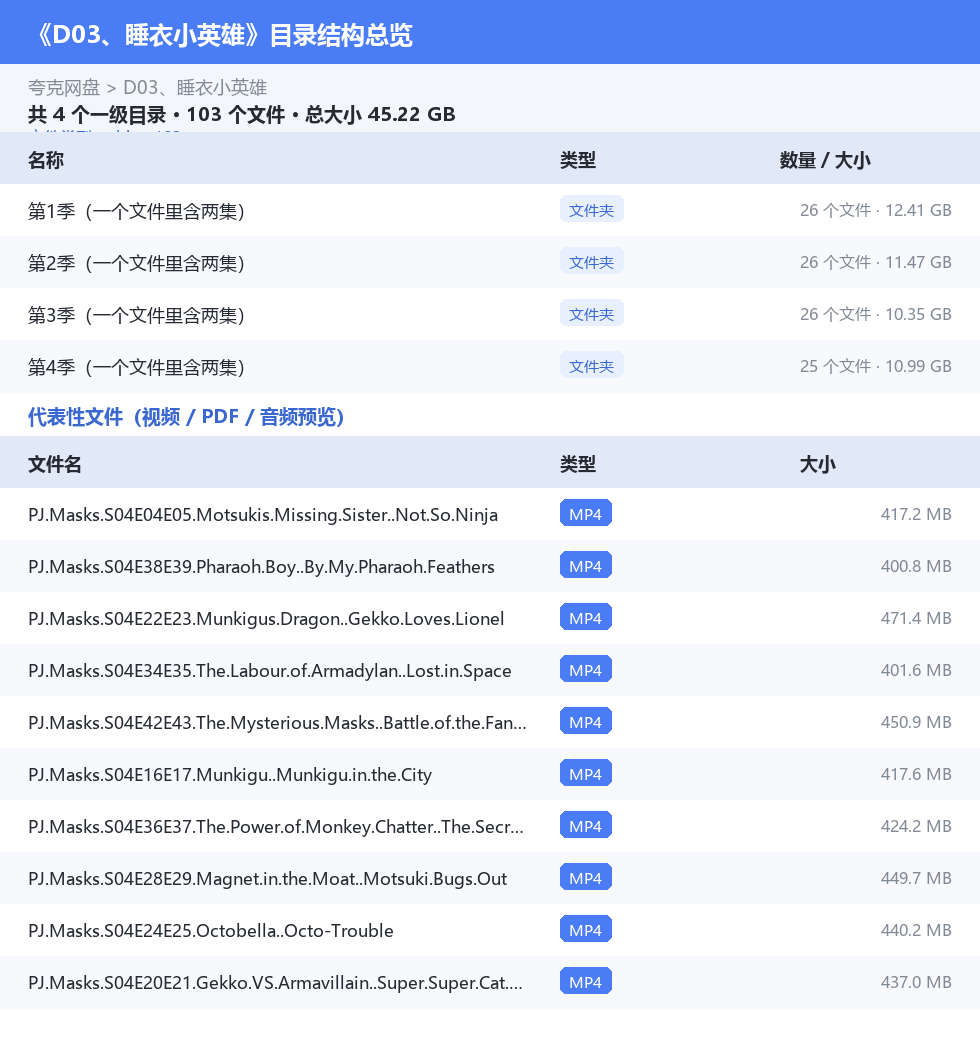Click the 代表性文件 section heading
The width and height of the screenshot is (980, 1040).
point(186,417)
